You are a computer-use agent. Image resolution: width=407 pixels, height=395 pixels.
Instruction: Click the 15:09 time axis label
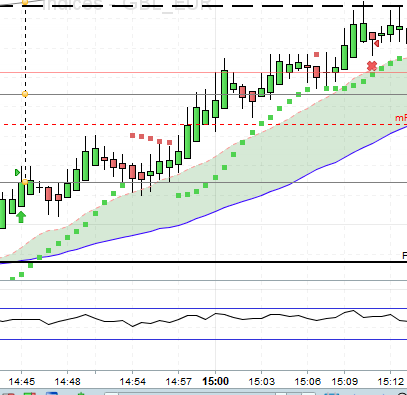(x=344, y=381)
